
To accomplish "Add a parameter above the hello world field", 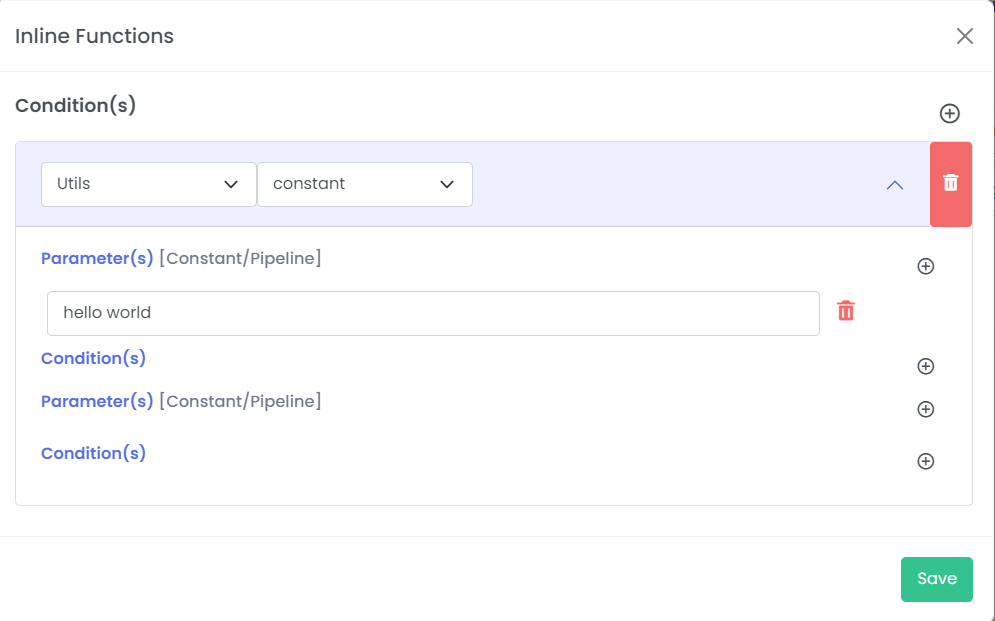I will click(x=926, y=266).
